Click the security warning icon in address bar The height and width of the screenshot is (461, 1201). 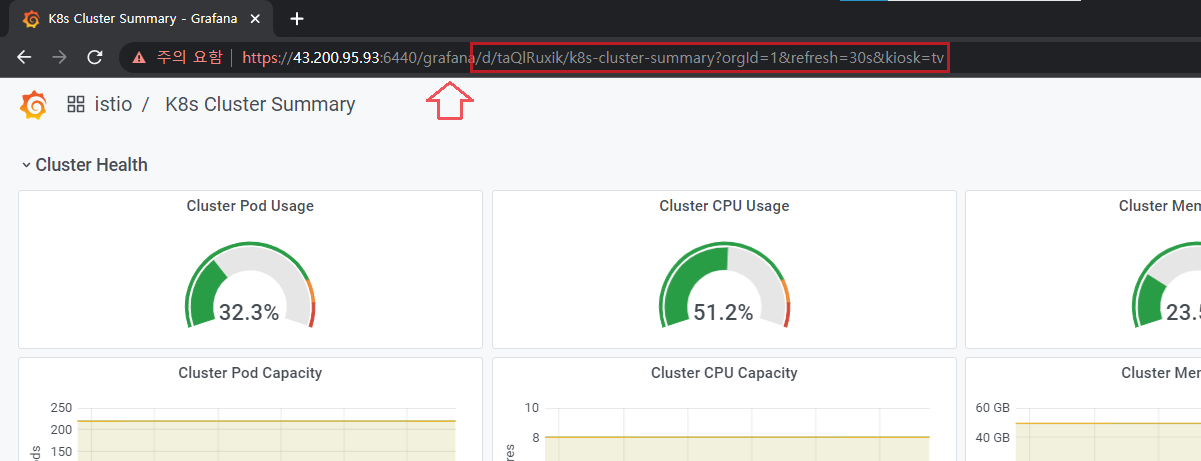(140, 58)
